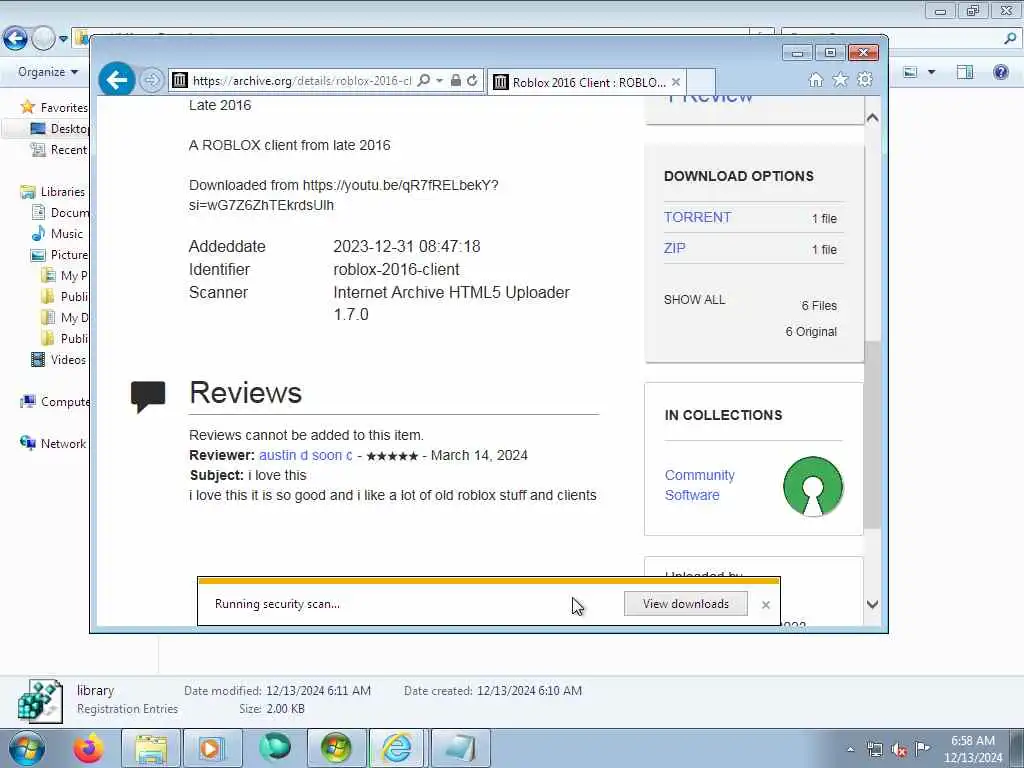
Task: Click the muted volume tray icon
Action: coord(899,750)
